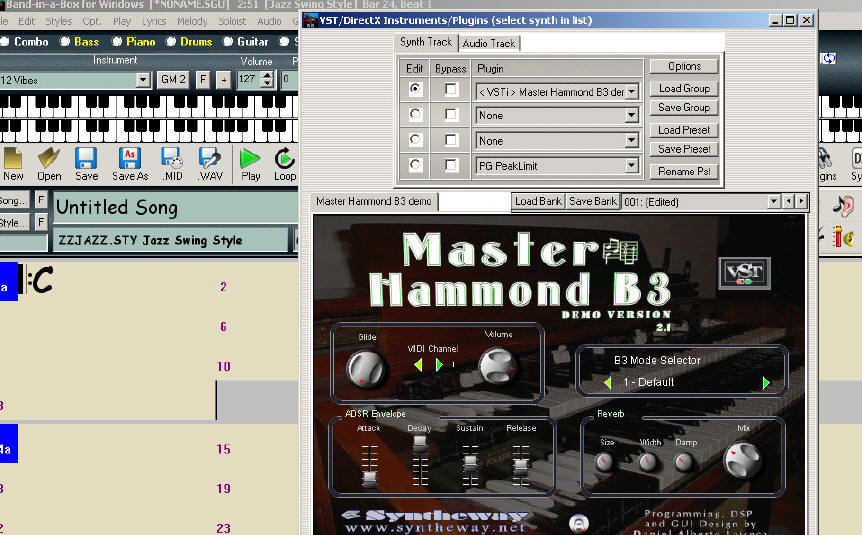Select the Combo track radio button
Screen dimensions: 862x535
(5, 41)
